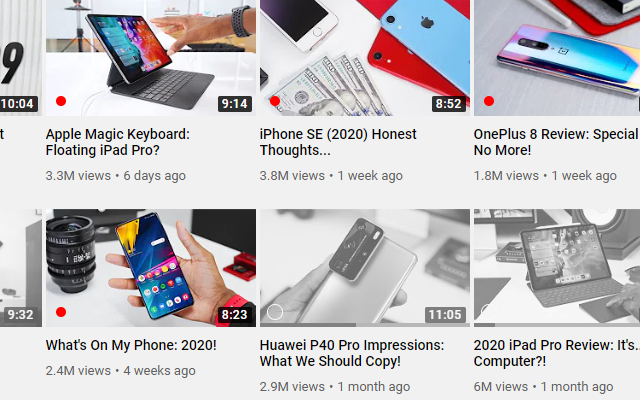Open 'OnePlus 8 Review: Special No More!' title
The image size is (640, 400).
556,142
